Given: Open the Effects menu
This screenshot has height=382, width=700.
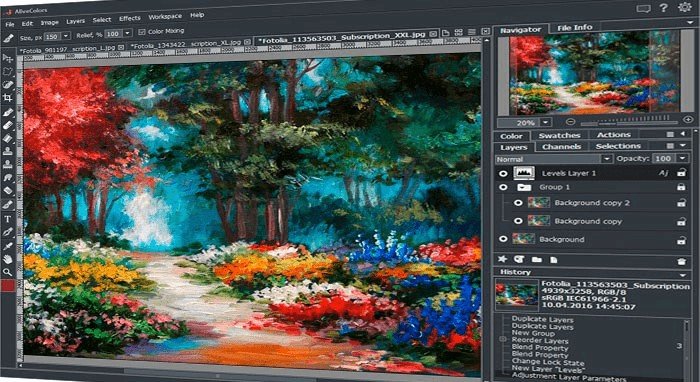Looking at the screenshot, I should [x=130, y=18].
